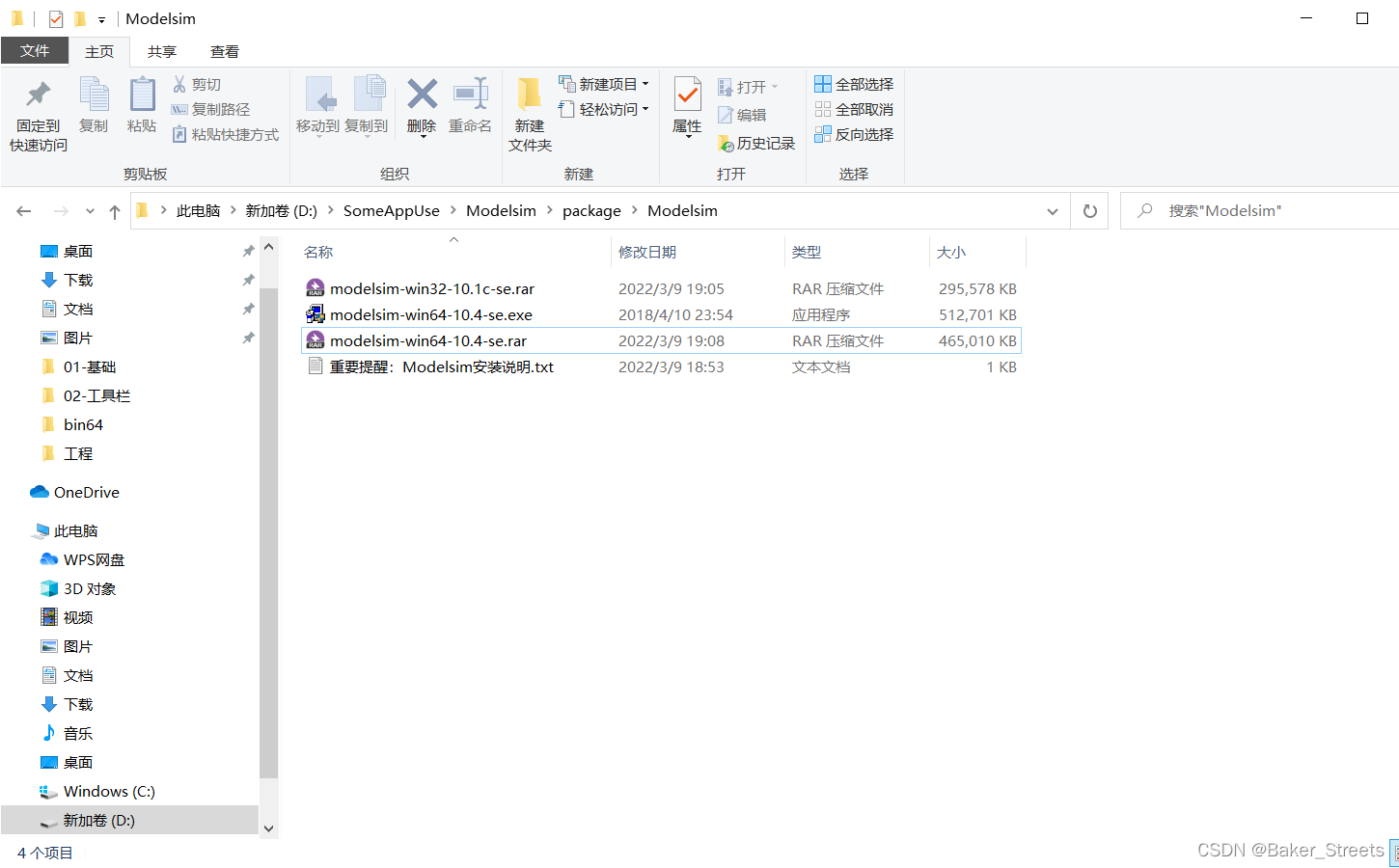Open 01-基础 folder in quick access

click(x=79, y=366)
